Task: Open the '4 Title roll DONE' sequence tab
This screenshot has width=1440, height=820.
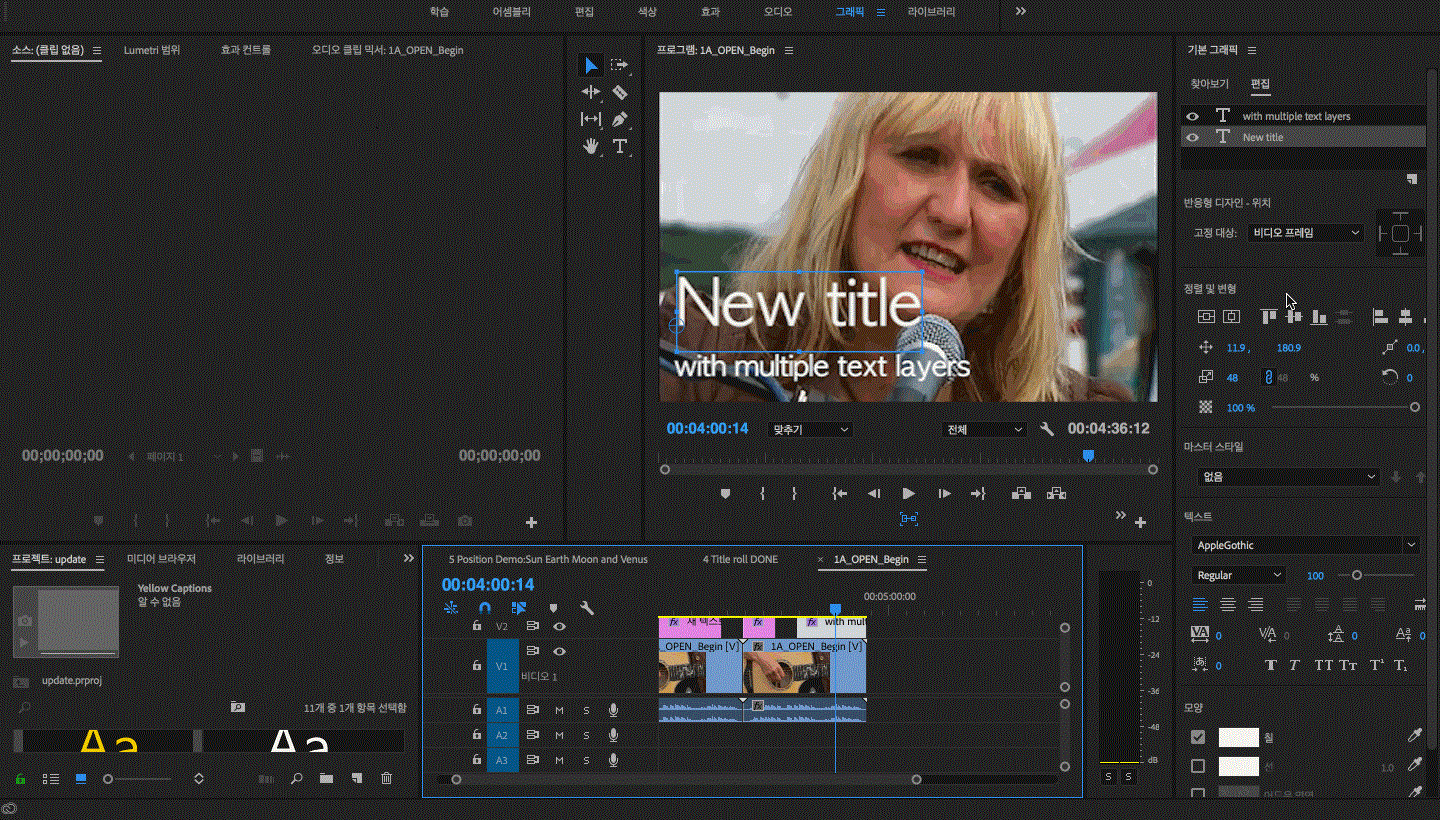Action: [740, 559]
